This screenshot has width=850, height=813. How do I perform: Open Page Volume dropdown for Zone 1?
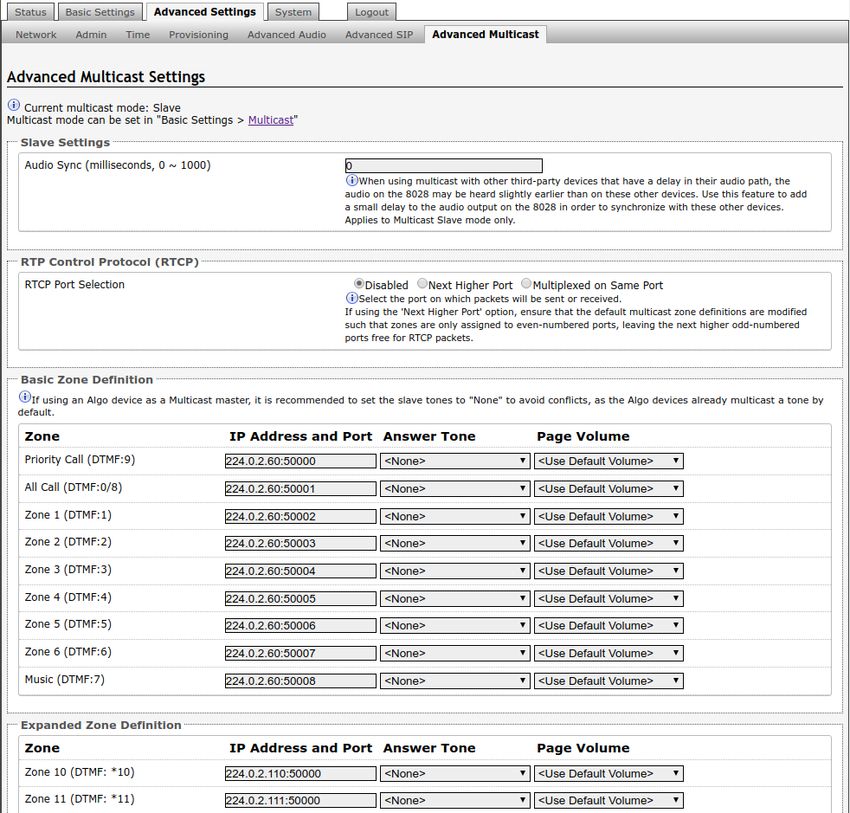tap(608, 517)
